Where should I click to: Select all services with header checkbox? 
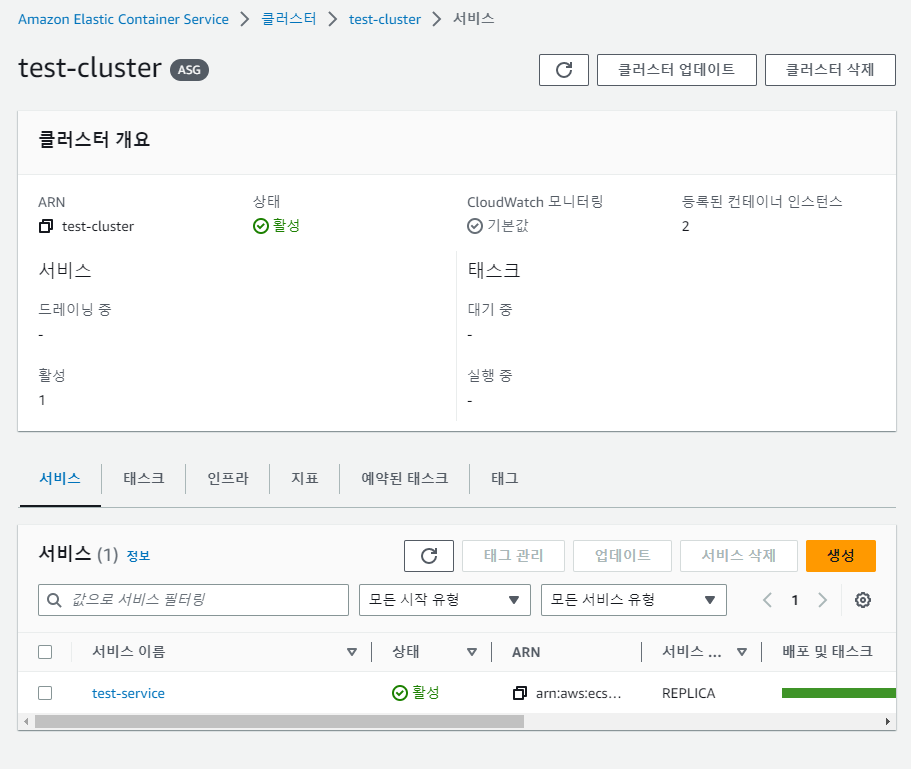click(x=45, y=652)
